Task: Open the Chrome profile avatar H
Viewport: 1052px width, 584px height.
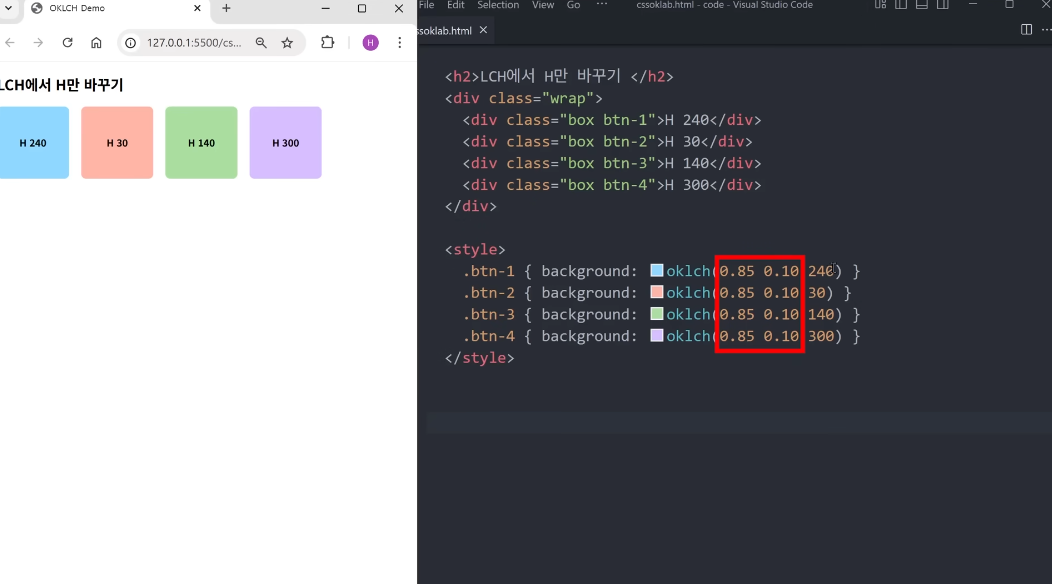Action: [x=370, y=43]
